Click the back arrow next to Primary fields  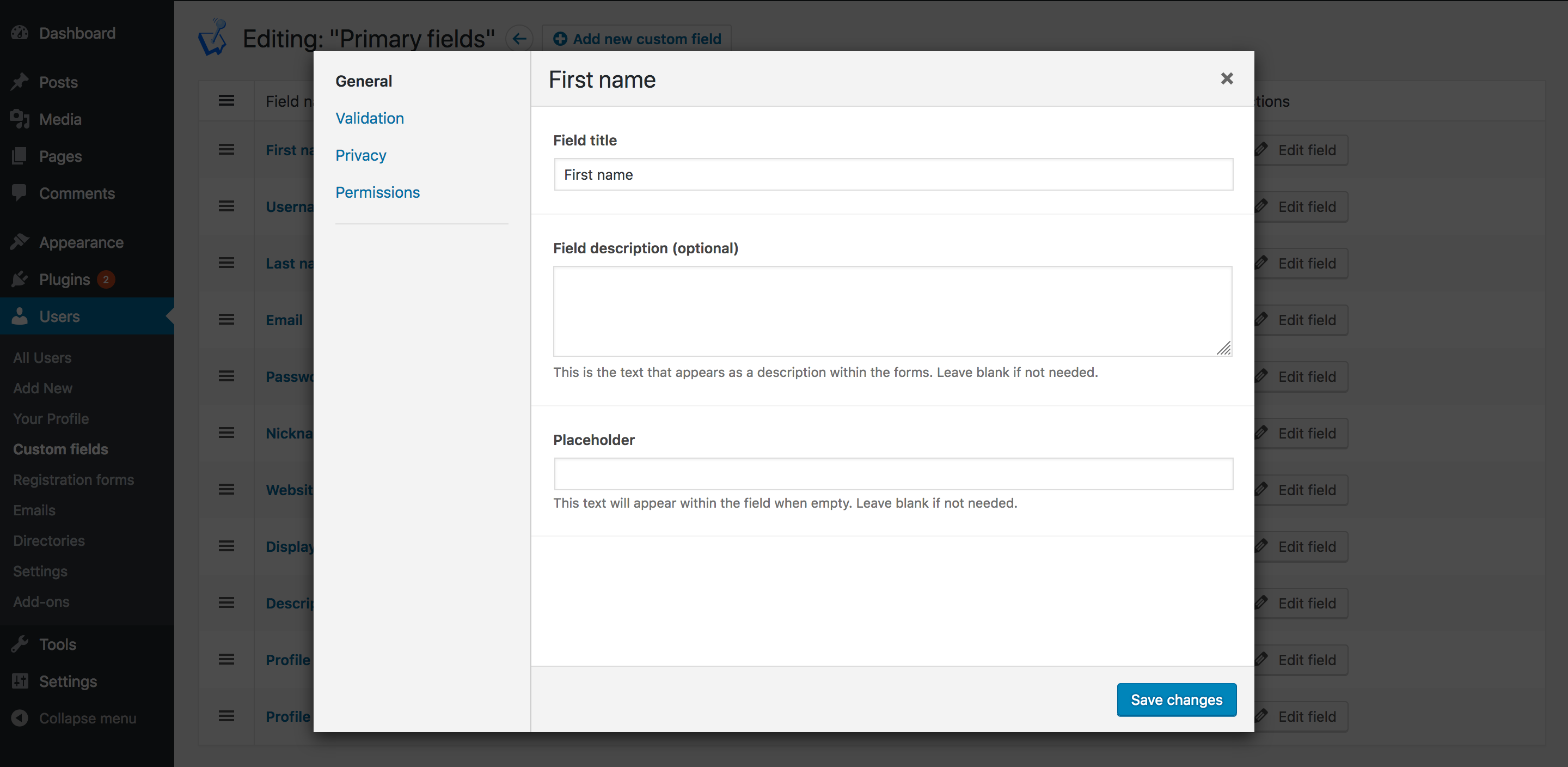click(519, 38)
